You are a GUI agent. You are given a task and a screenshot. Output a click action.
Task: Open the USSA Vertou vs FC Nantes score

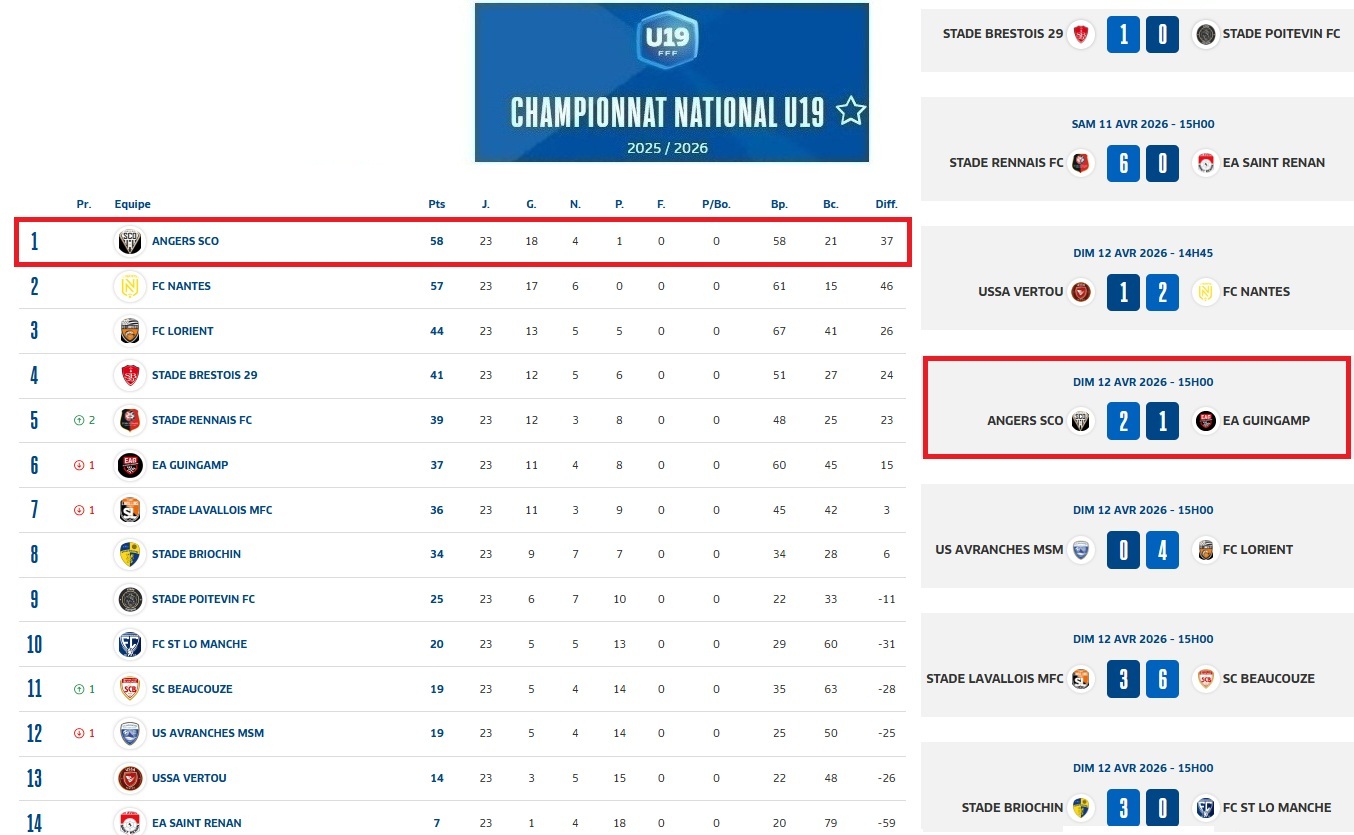click(1142, 292)
